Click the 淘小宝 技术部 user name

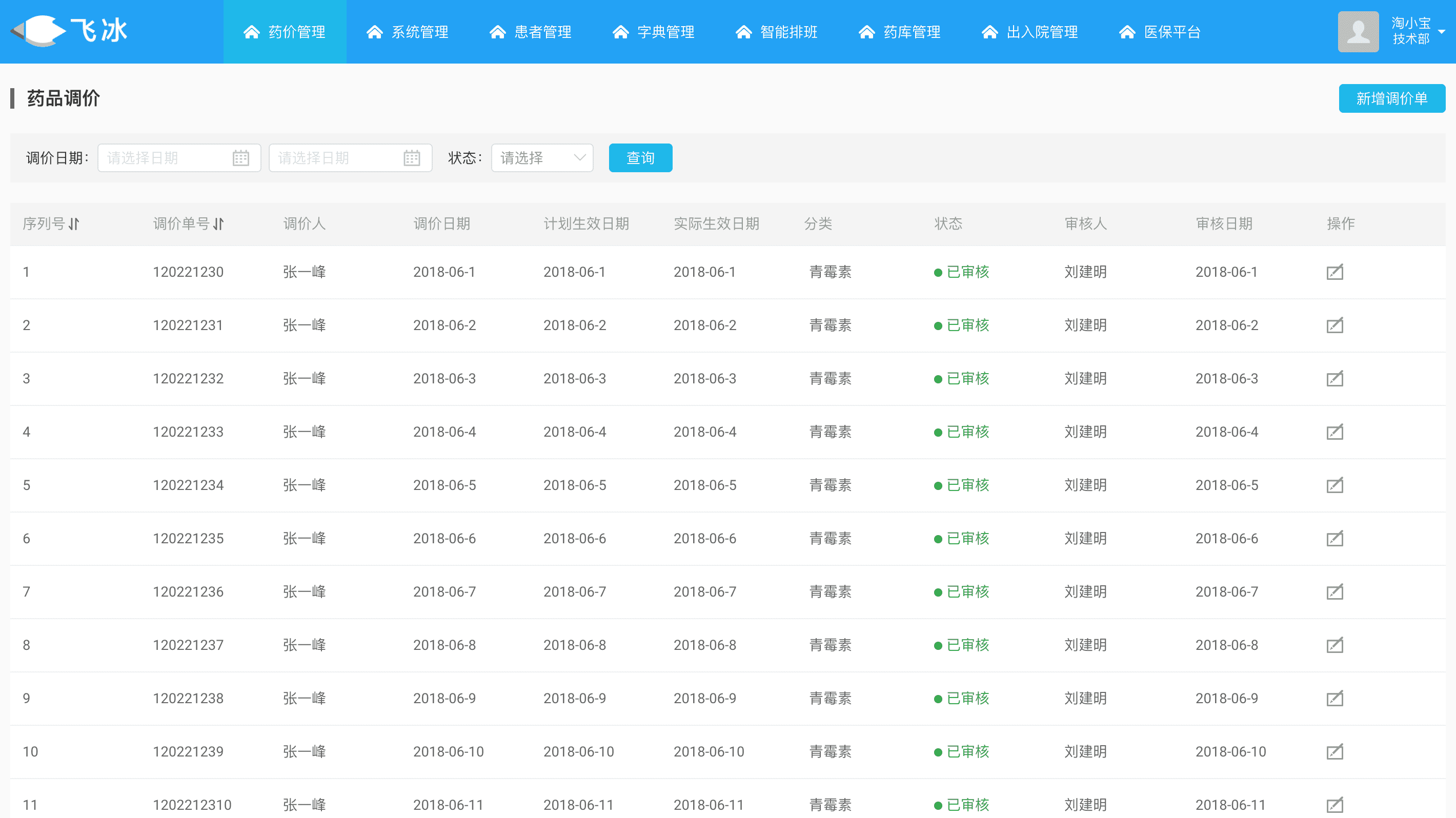(x=1411, y=31)
